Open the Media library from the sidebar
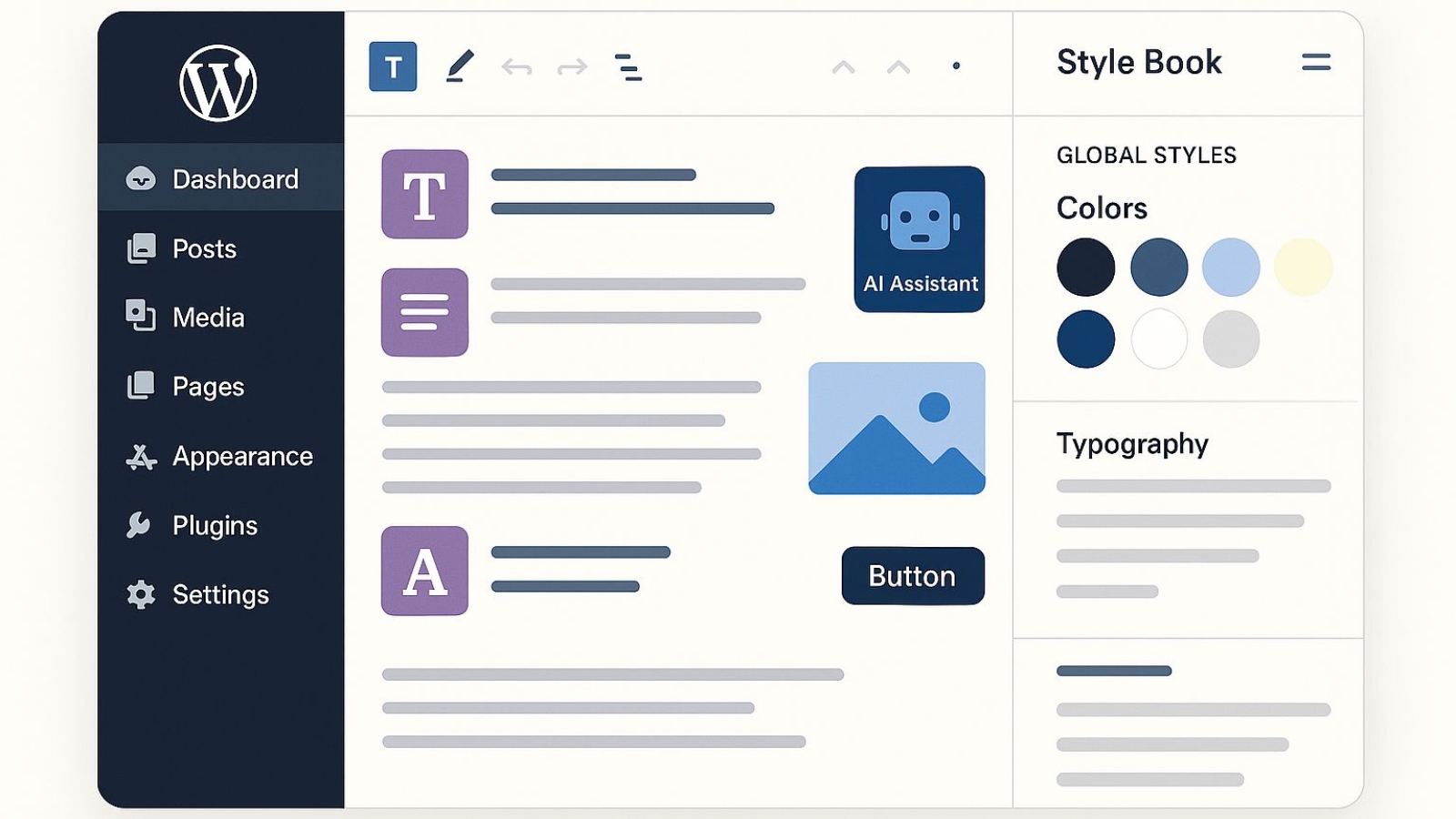 (207, 318)
